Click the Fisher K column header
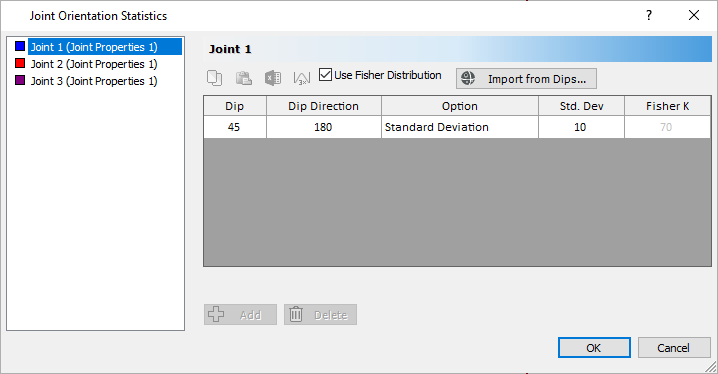This screenshot has height=374, width=718. pyautogui.click(x=667, y=106)
